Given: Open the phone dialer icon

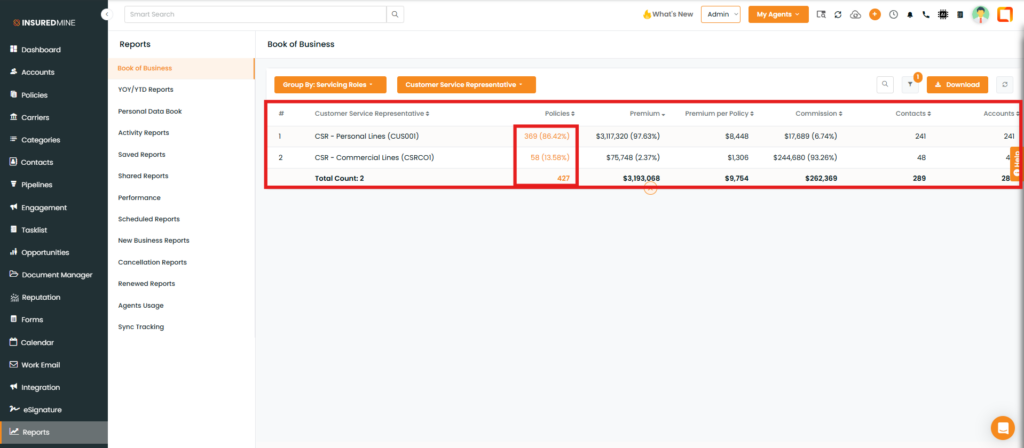Looking at the screenshot, I should click(x=926, y=15).
